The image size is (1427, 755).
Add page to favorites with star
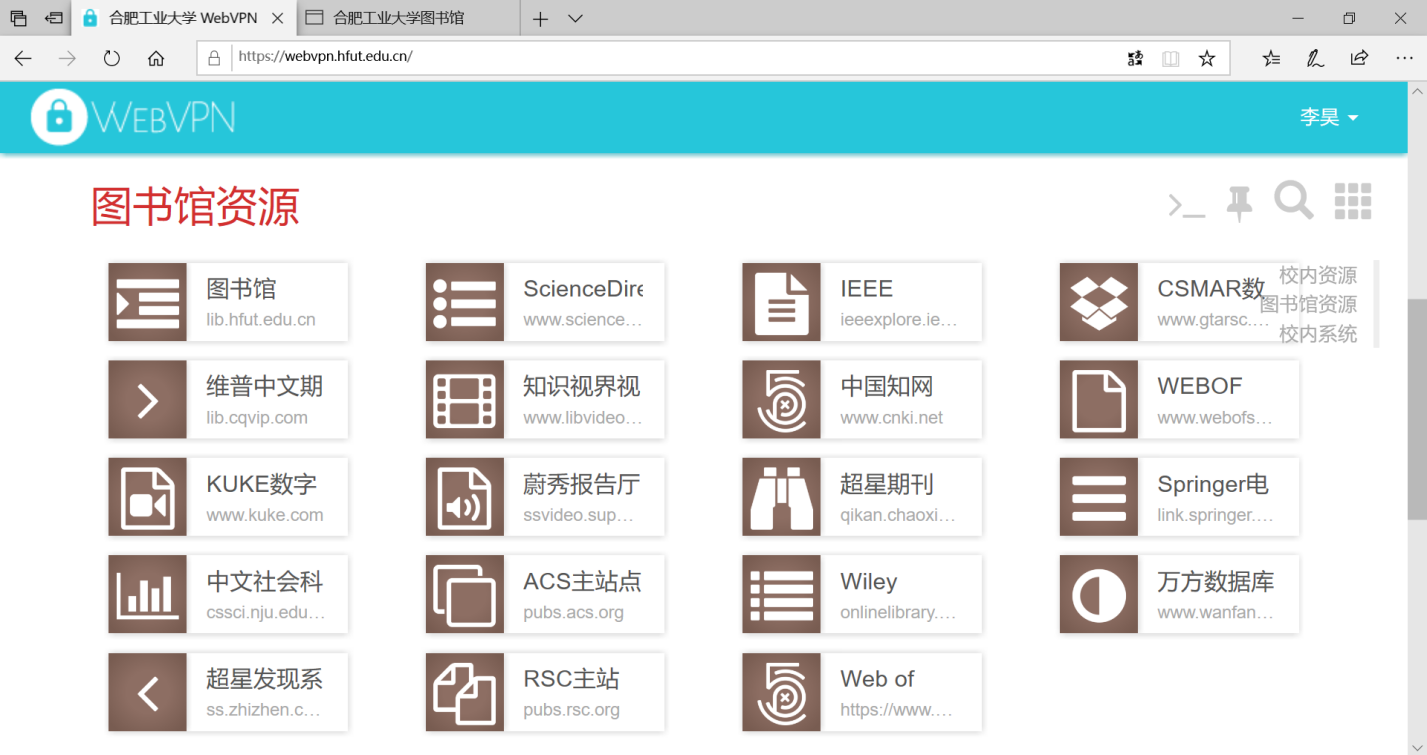click(x=1207, y=58)
